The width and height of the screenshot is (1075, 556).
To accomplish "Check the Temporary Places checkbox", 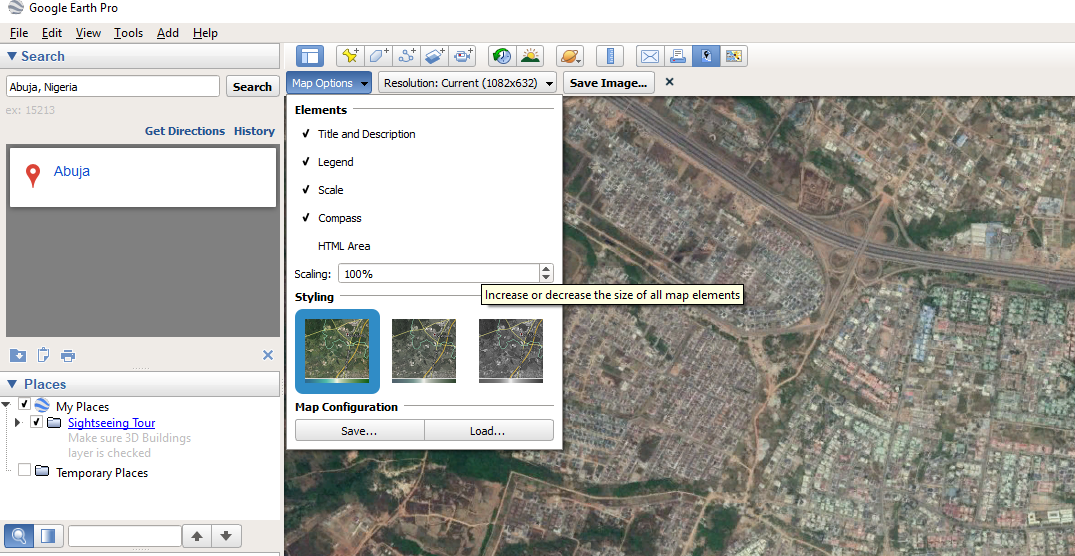I will 25,470.
